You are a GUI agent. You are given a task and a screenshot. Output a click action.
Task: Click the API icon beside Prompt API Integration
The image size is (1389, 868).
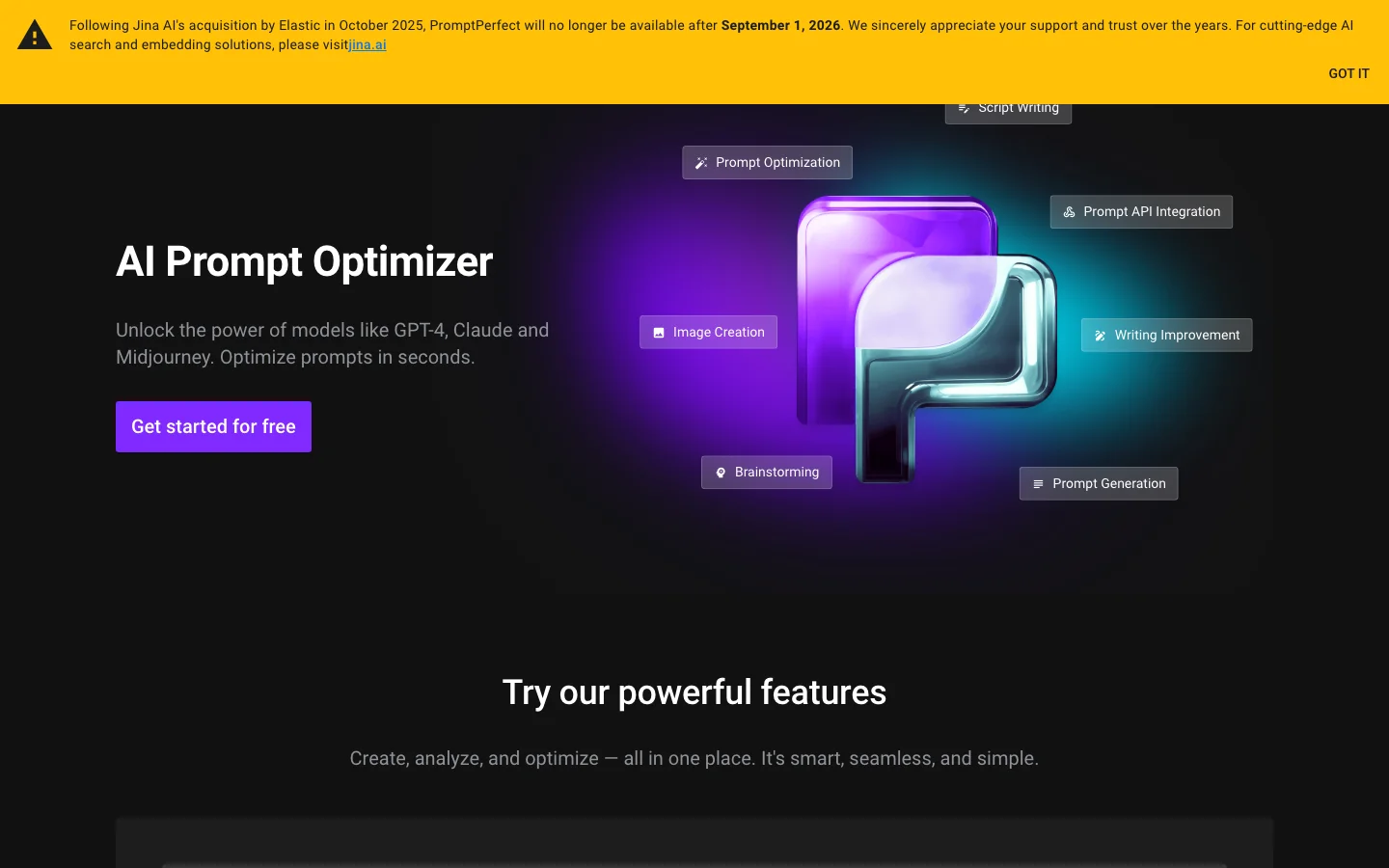[1069, 212]
